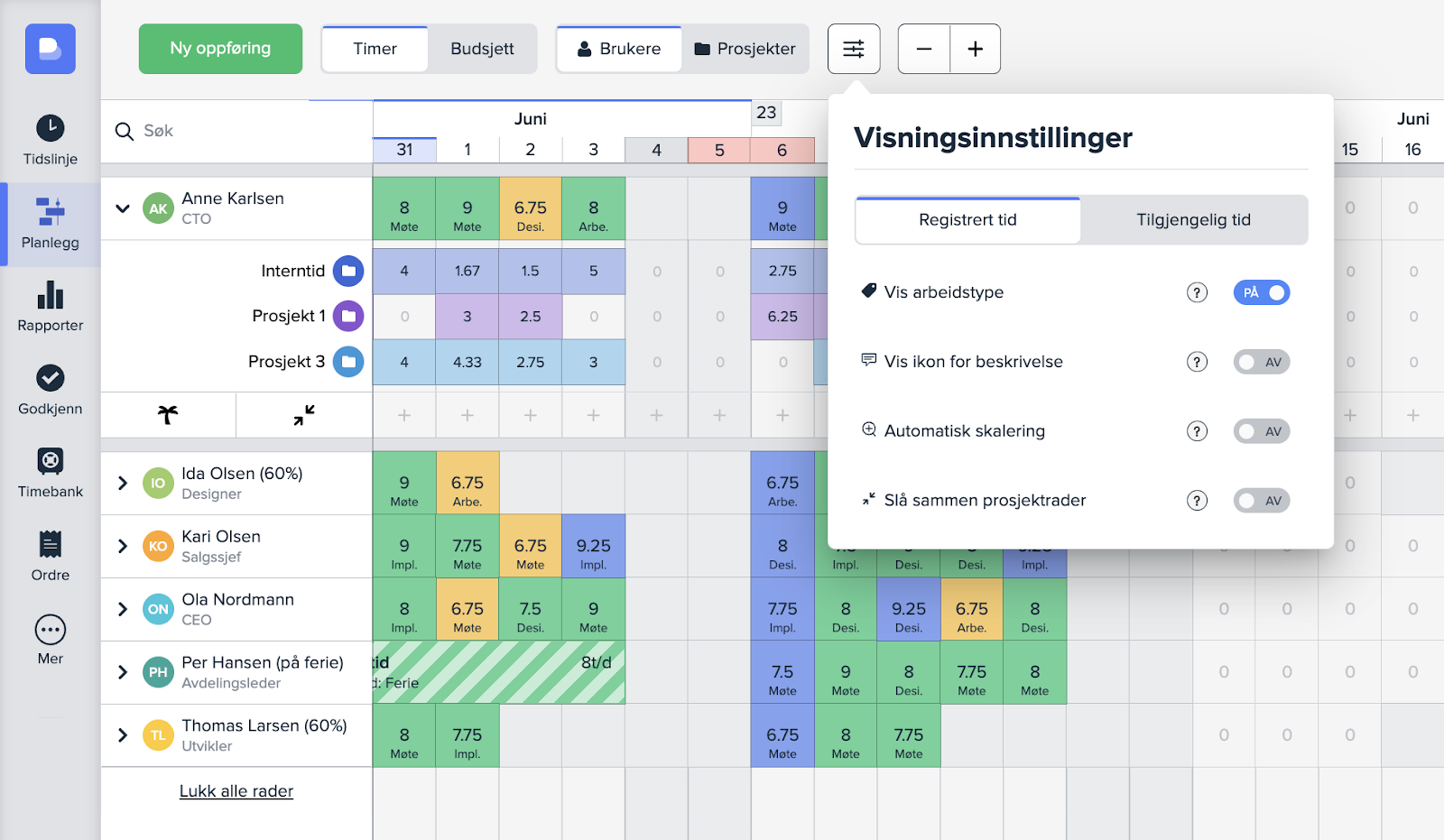
Task: Select the Budsjett tab
Action: click(482, 49)
